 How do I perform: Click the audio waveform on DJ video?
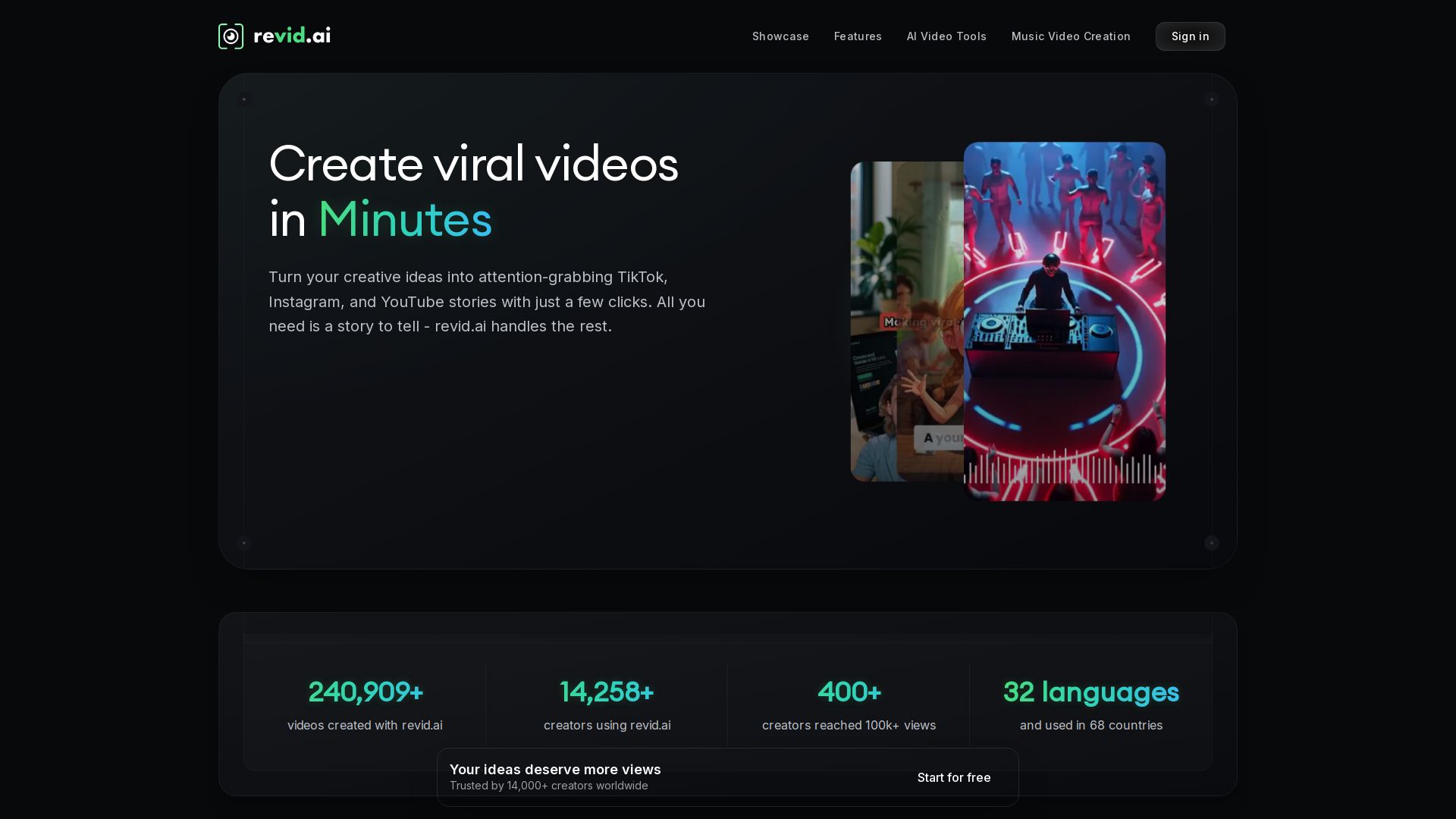[x=1064, y=467]
